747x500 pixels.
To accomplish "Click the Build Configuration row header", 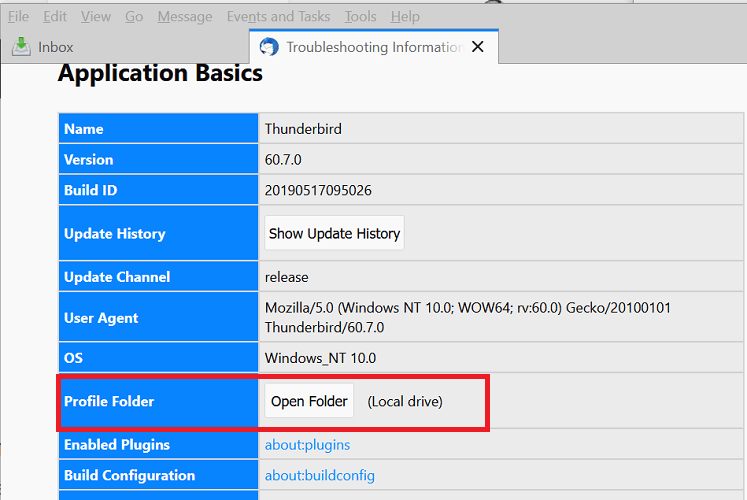I will click(158, 475).
